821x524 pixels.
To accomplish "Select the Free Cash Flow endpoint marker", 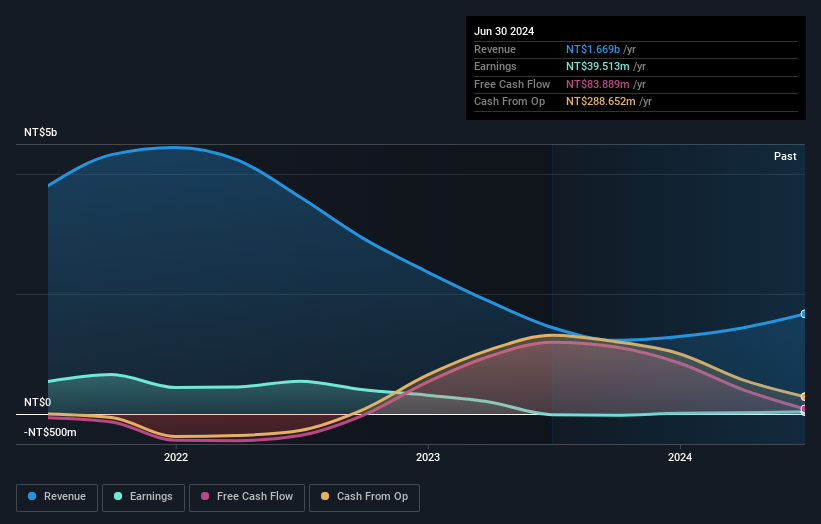I will click(x=804, y=409).
